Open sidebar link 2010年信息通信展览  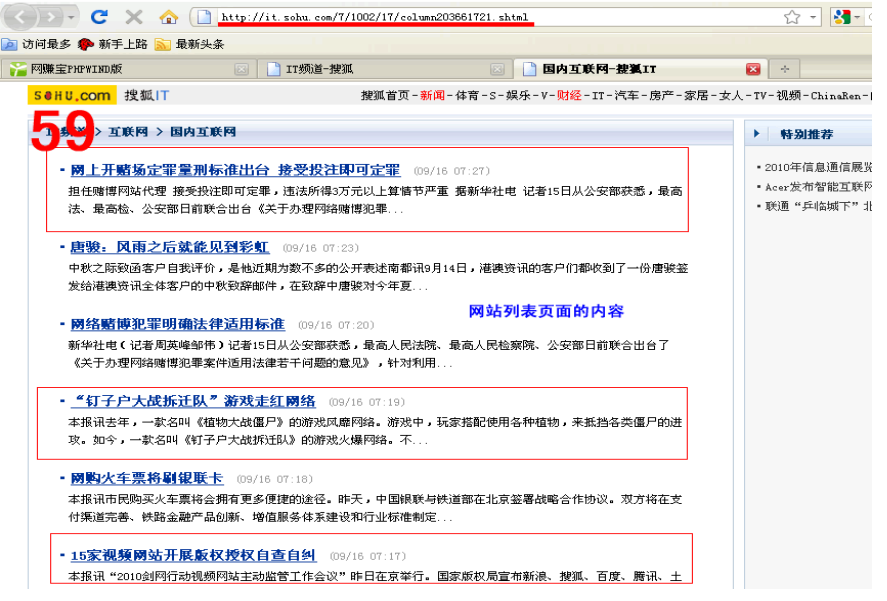818,167
